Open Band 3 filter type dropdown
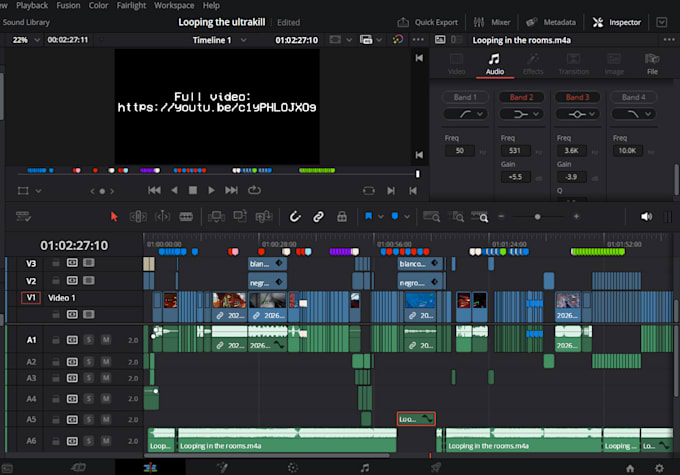The image size is (680, 475). click(577, 114)
